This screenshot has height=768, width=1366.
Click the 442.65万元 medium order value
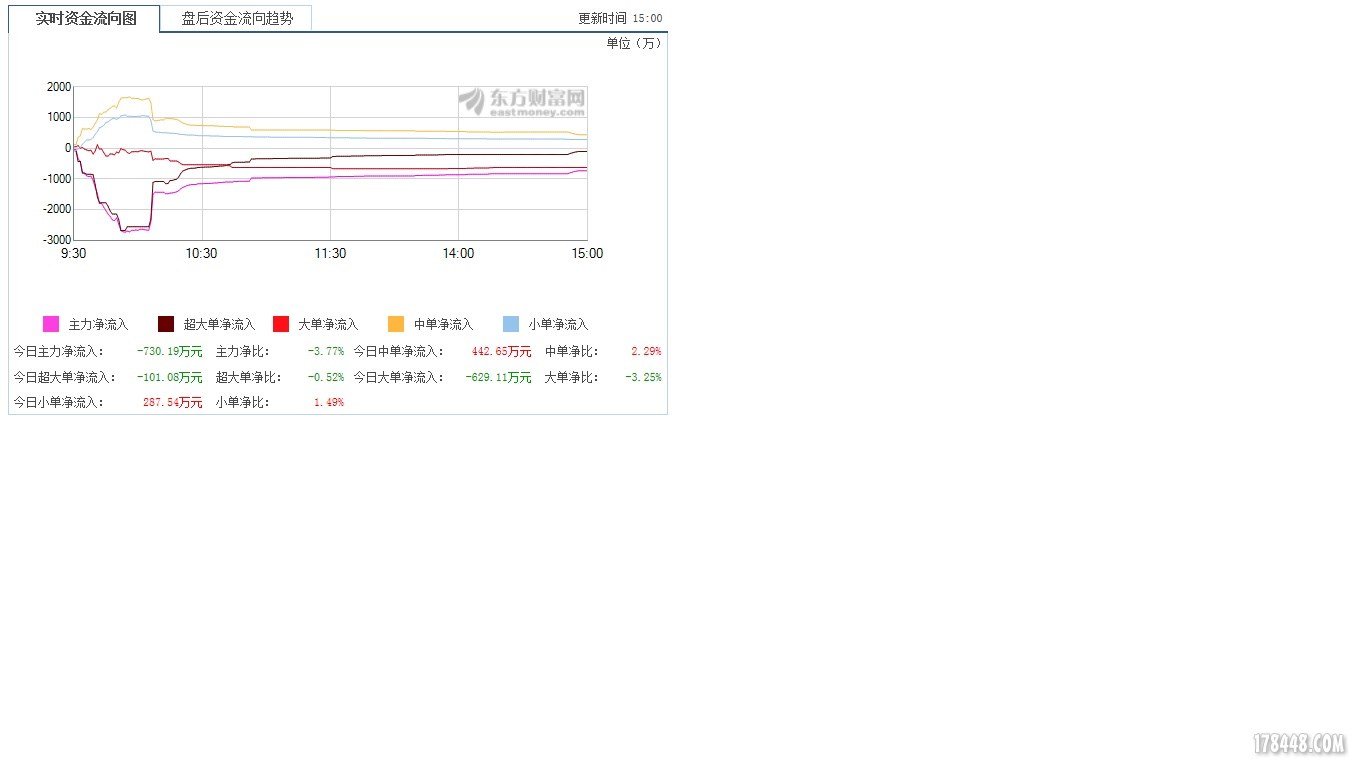501,352
